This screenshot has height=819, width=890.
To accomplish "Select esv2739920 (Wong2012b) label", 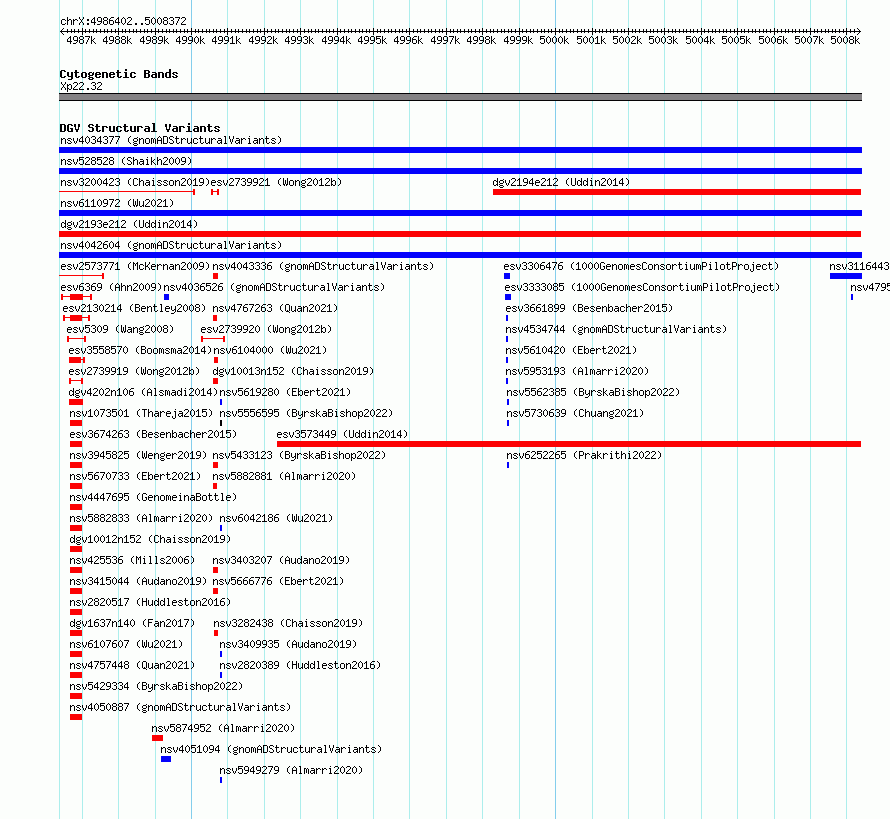I will [x=266, y=329].
